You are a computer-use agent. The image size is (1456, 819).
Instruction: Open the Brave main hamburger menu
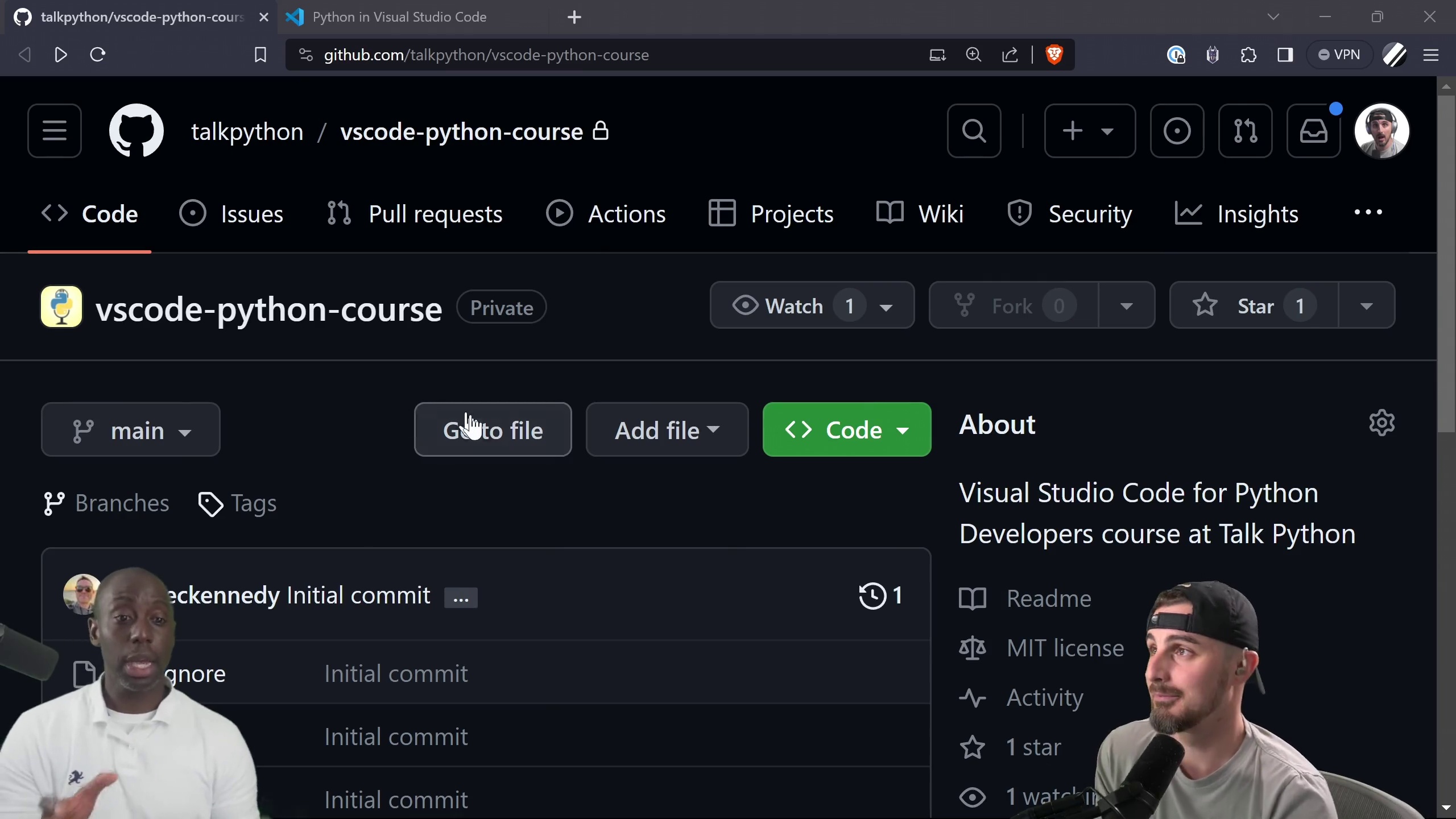coord(1431,55)
